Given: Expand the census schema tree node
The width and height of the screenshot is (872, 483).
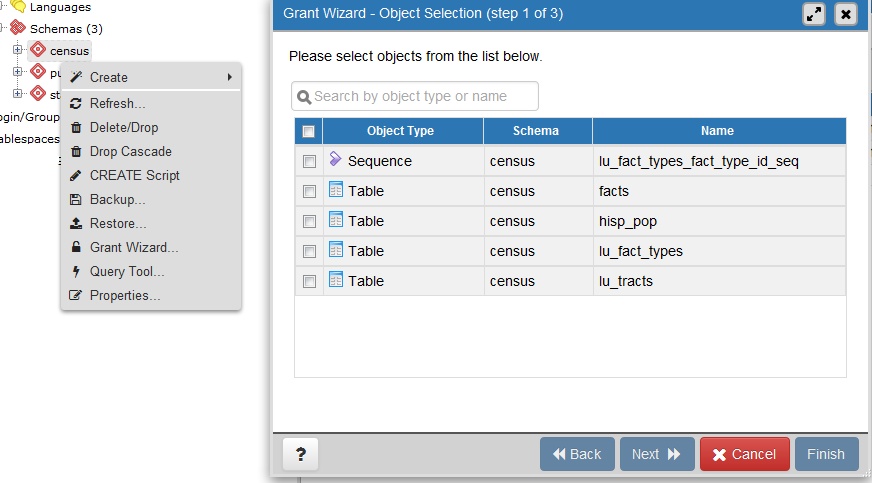Looking at the screenshot, I should pos(18,49).
